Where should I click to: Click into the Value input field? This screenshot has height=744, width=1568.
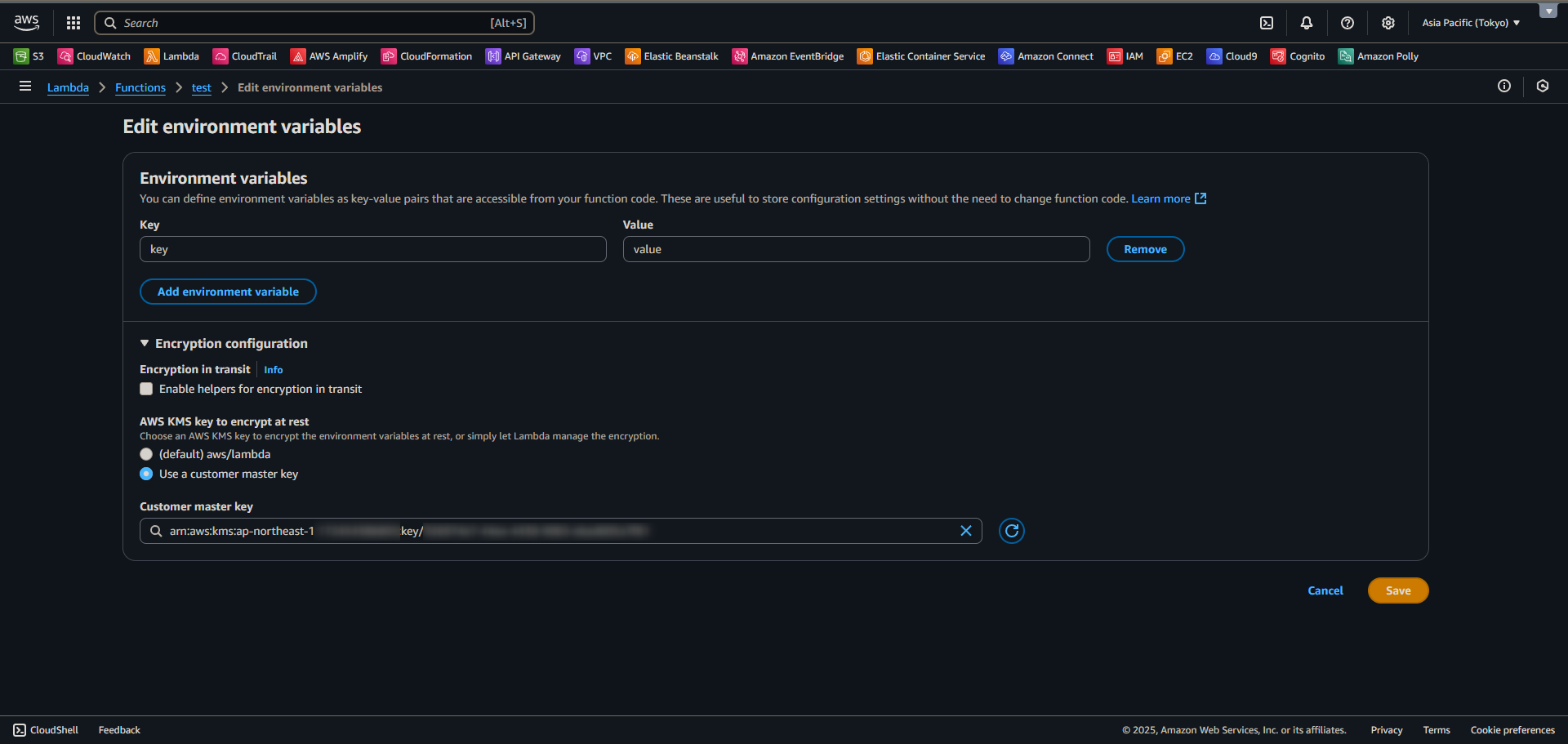tap(856, 249)
